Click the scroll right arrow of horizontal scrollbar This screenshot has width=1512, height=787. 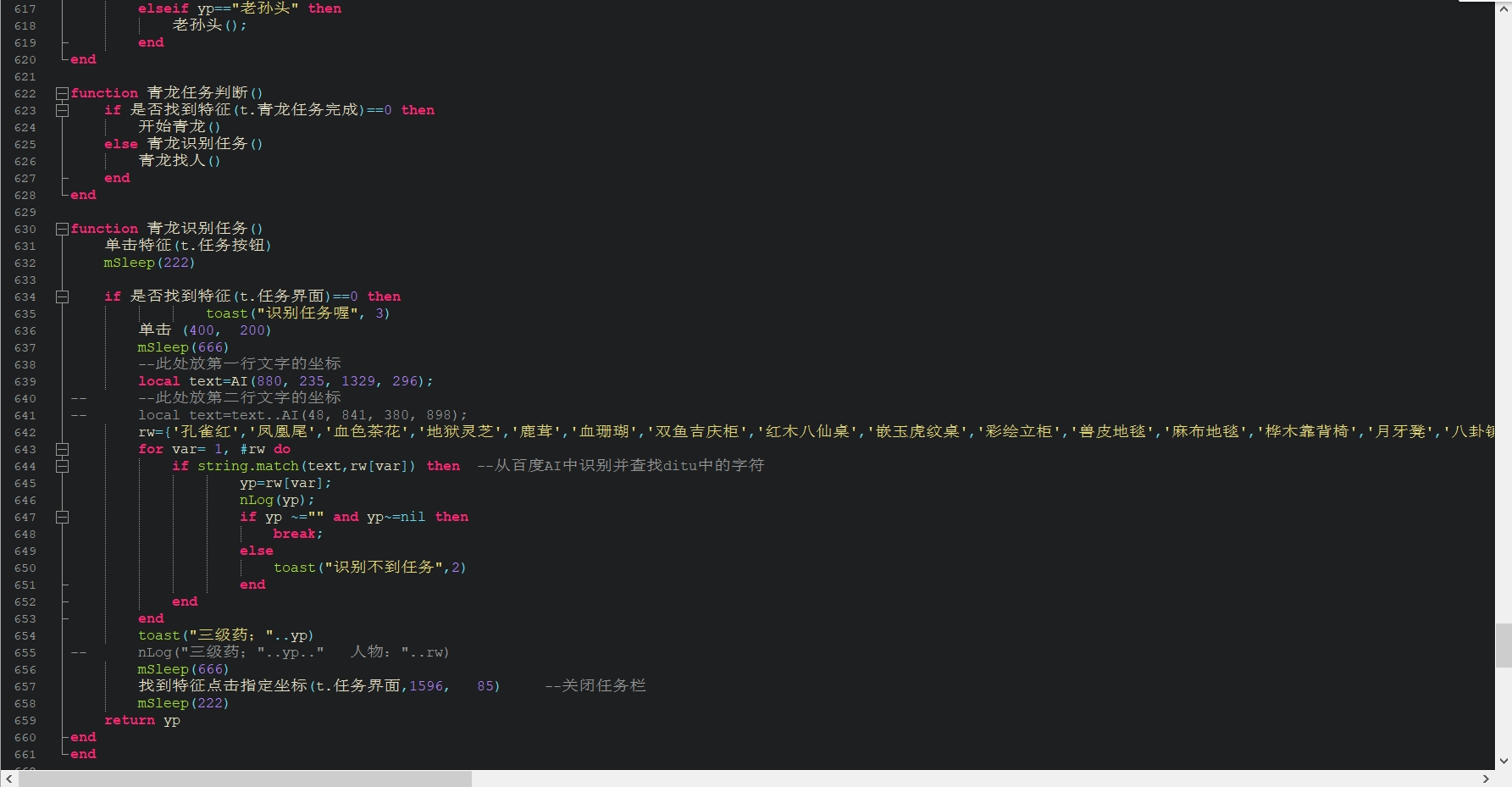(1486, 779)
